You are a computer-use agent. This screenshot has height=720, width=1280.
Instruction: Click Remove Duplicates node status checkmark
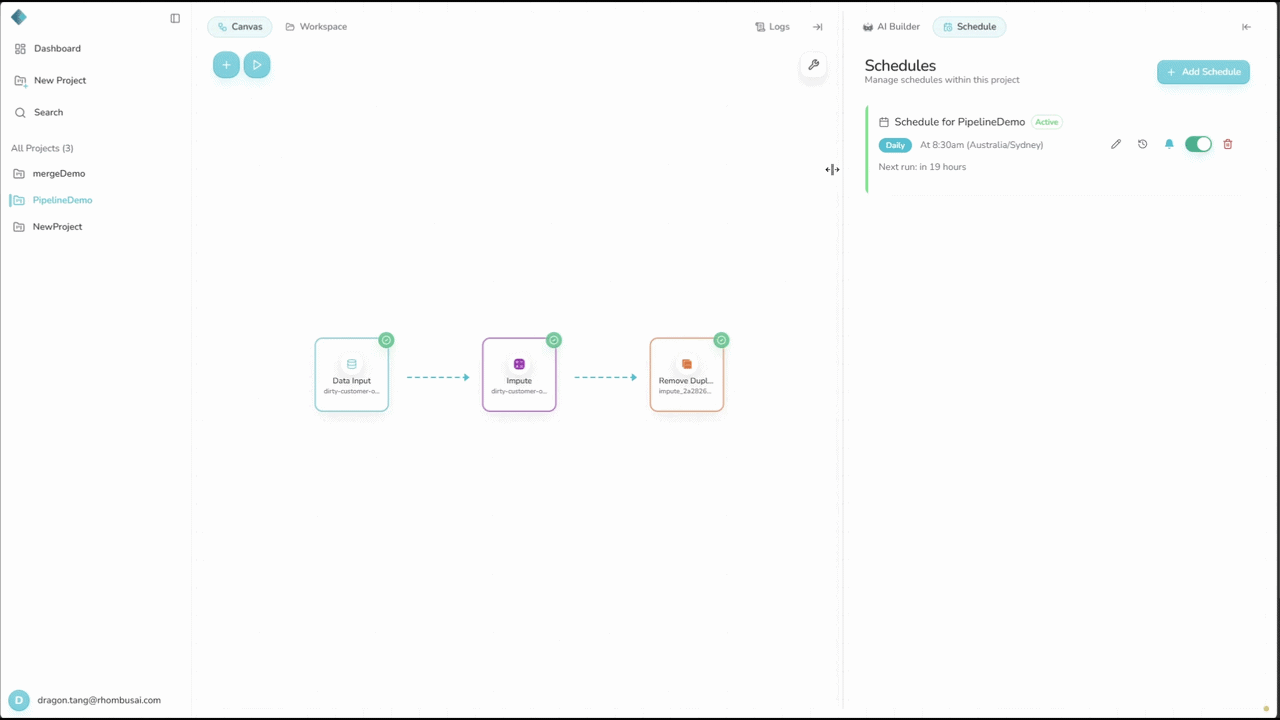click(721, 340)
